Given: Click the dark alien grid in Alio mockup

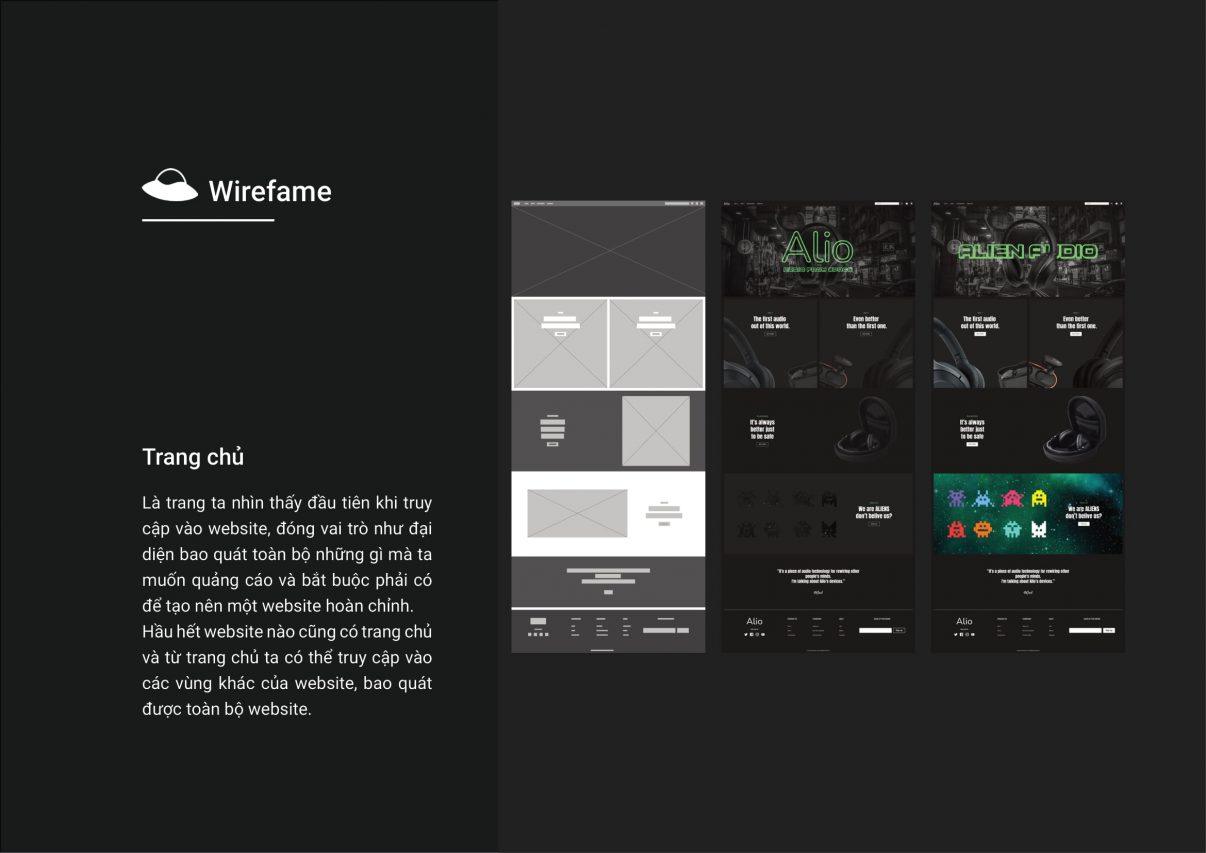Looking at the screenshot, I should click(787, 513).
